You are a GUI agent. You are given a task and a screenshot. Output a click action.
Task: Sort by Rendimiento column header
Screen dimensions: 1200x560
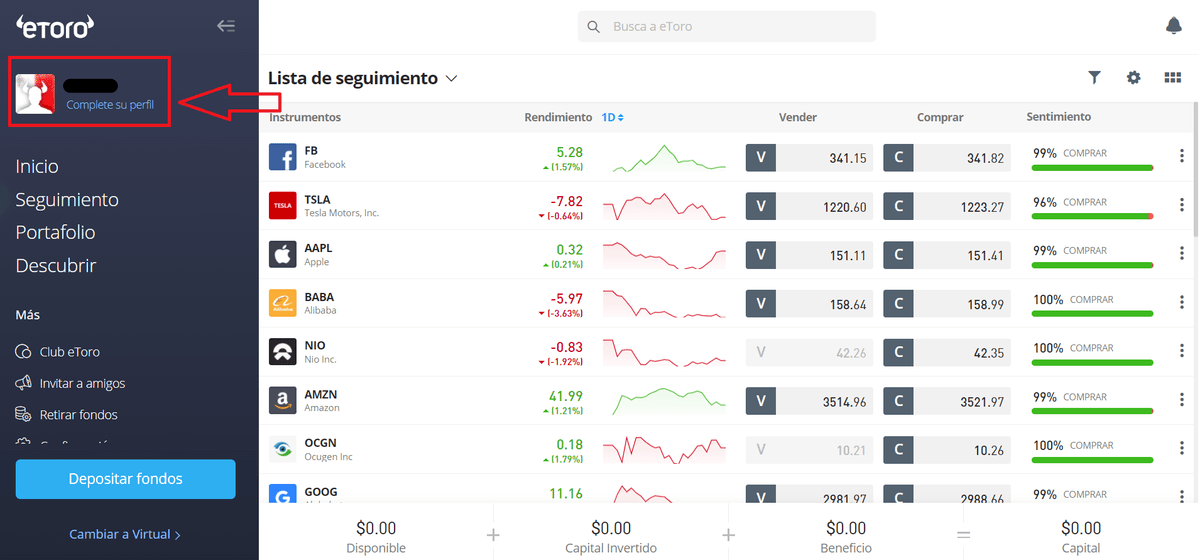point(558,117)
